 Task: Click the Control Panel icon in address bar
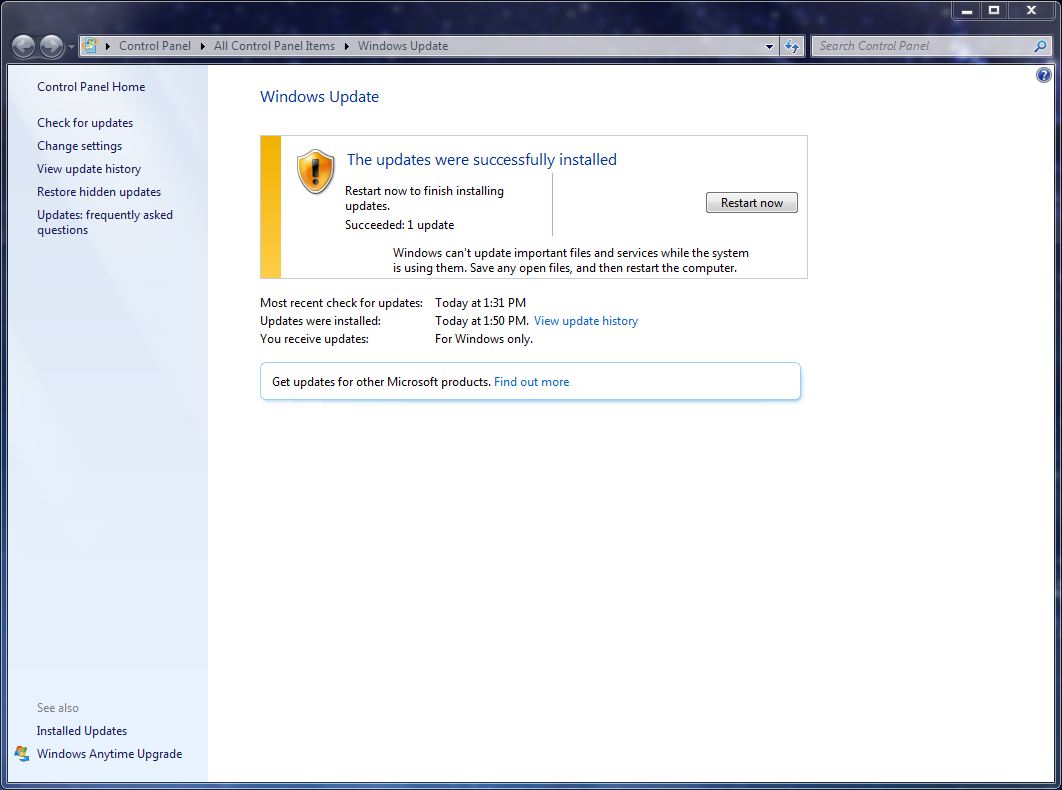click(x=89, y=46)
